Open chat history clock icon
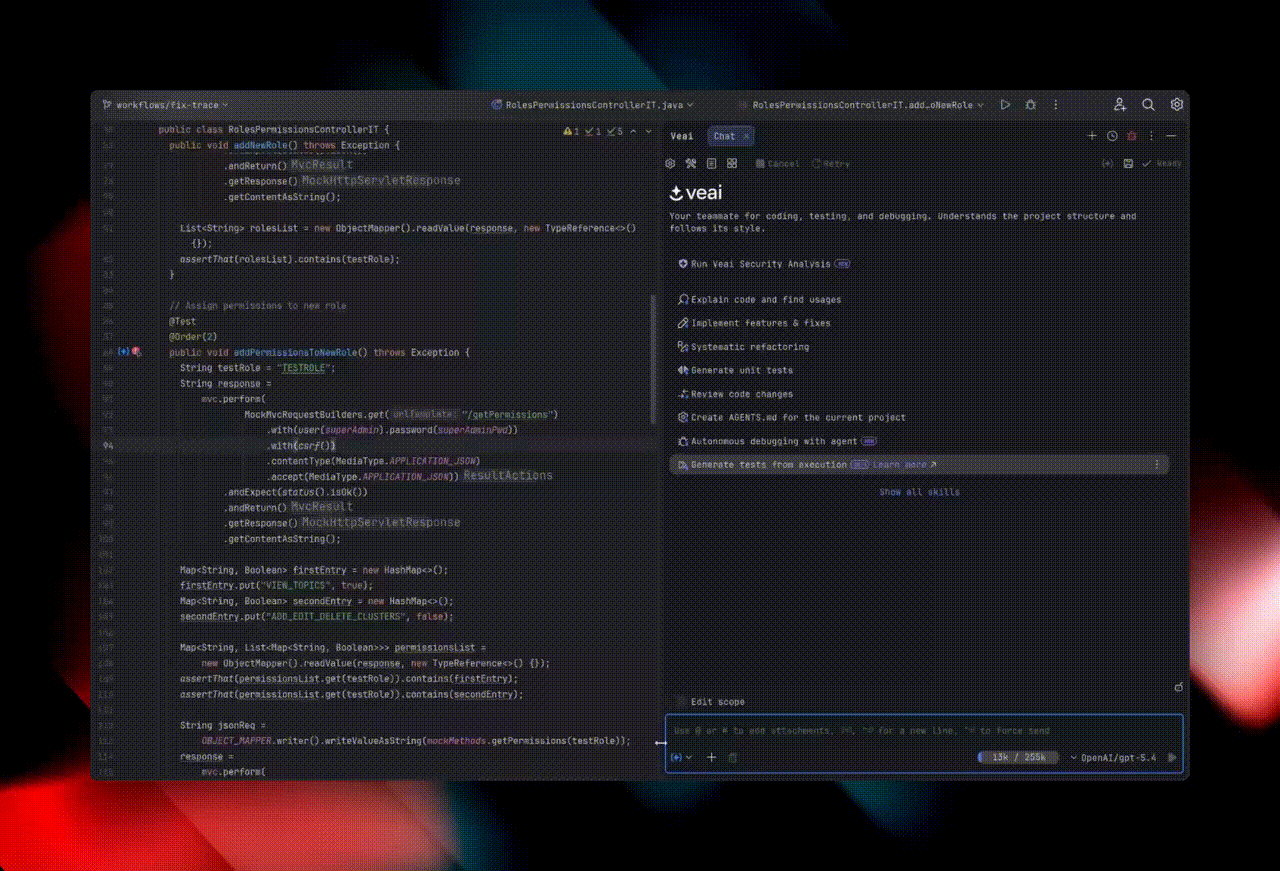This screenshot has width=1280, height=871. (1112, 136)
